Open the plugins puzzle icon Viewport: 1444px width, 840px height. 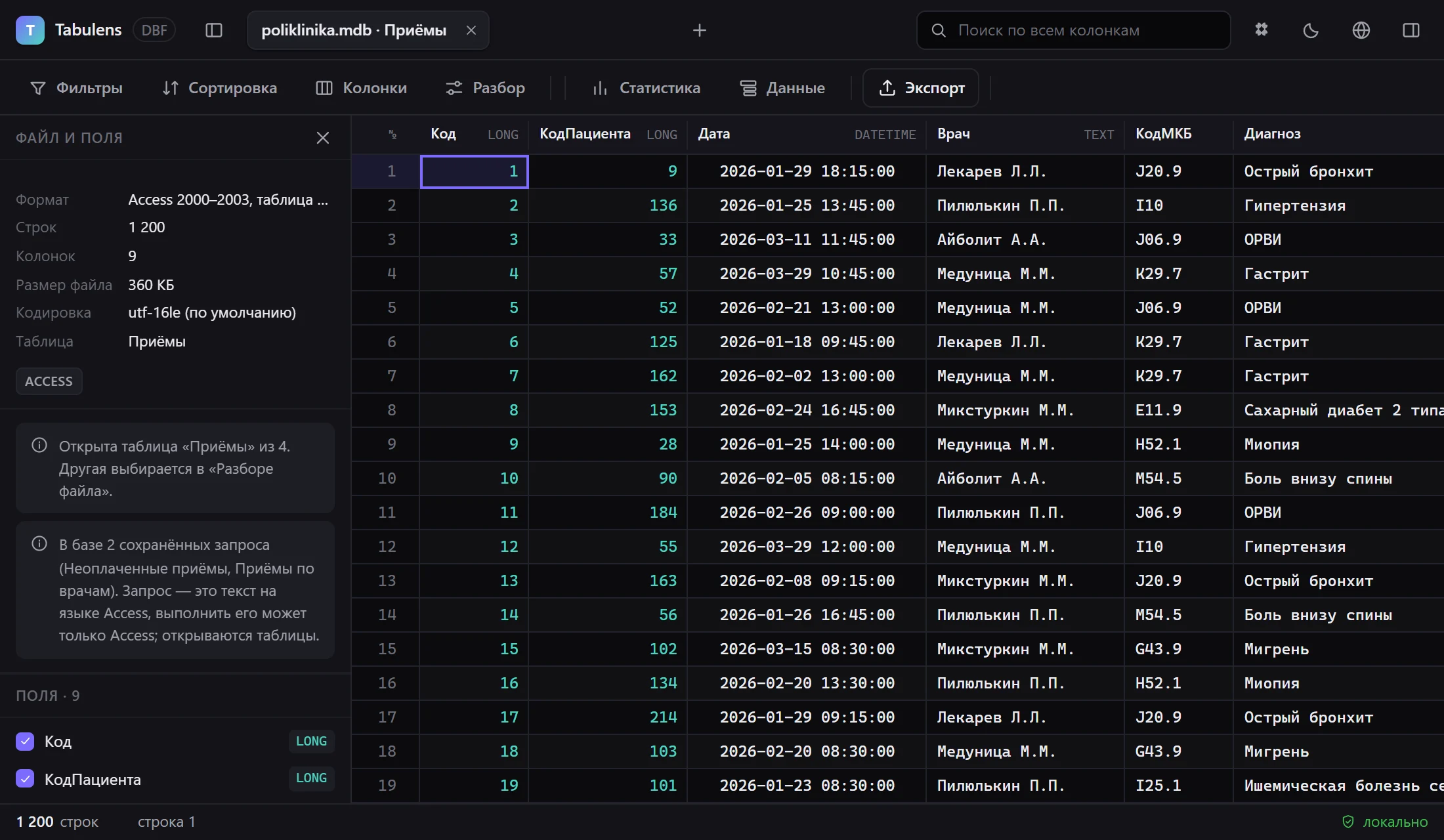pyautogui.click(x=1262, y=30)
